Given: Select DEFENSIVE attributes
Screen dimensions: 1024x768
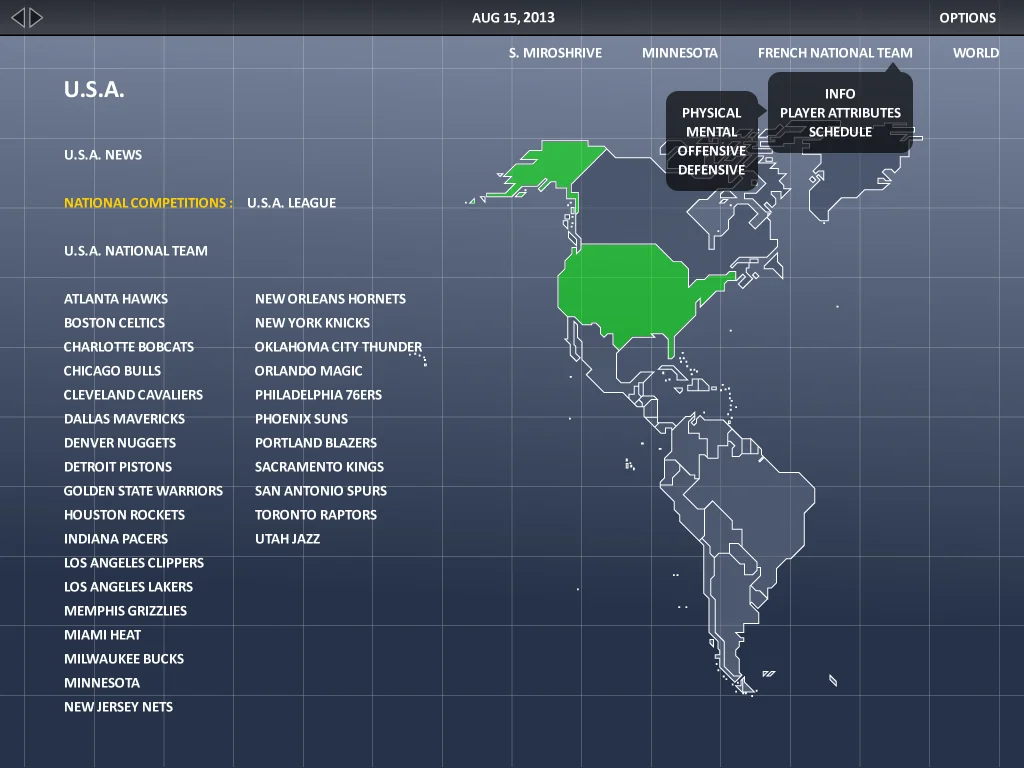Looking at the screenshot, I should click(x=712, y=170).
